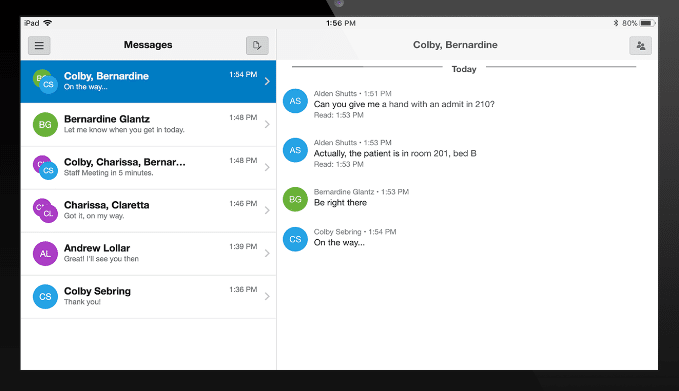Click the AS avatar beside the admit in 210 message

coord(295,101)
